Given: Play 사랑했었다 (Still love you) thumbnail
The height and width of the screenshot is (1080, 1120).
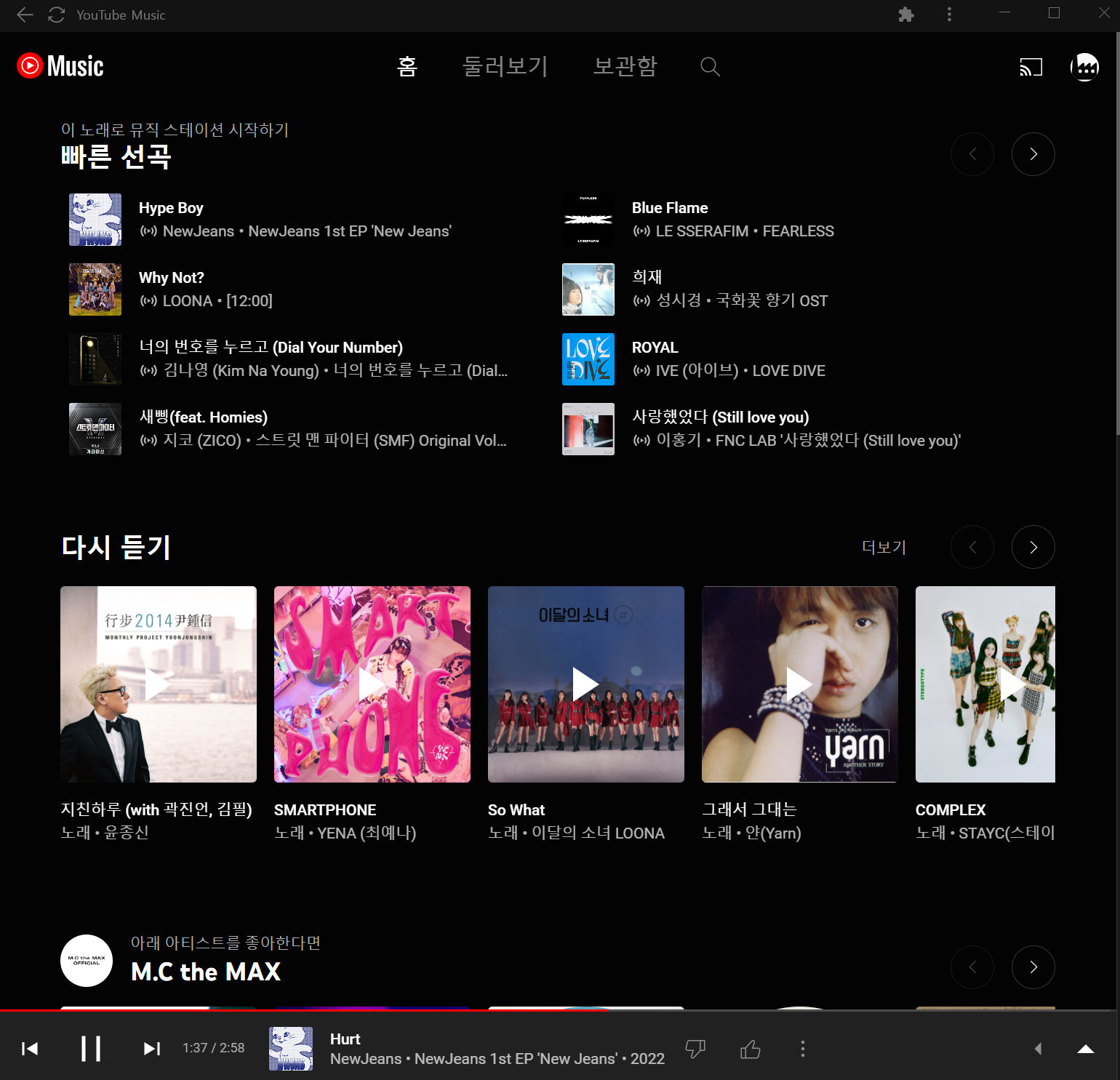Looking at the screenshot, I should pos(588,429).
